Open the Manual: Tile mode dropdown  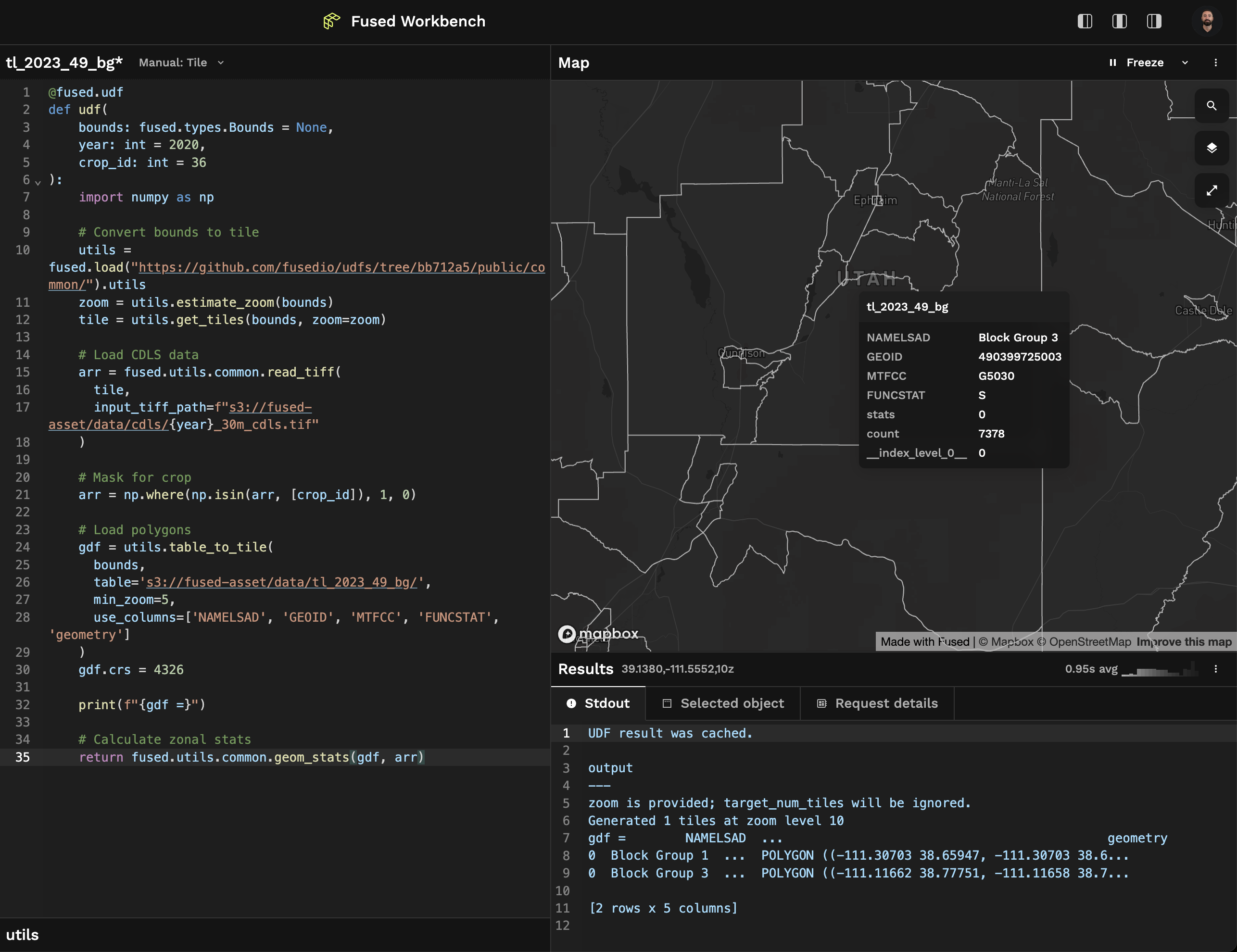click(181, 63)
